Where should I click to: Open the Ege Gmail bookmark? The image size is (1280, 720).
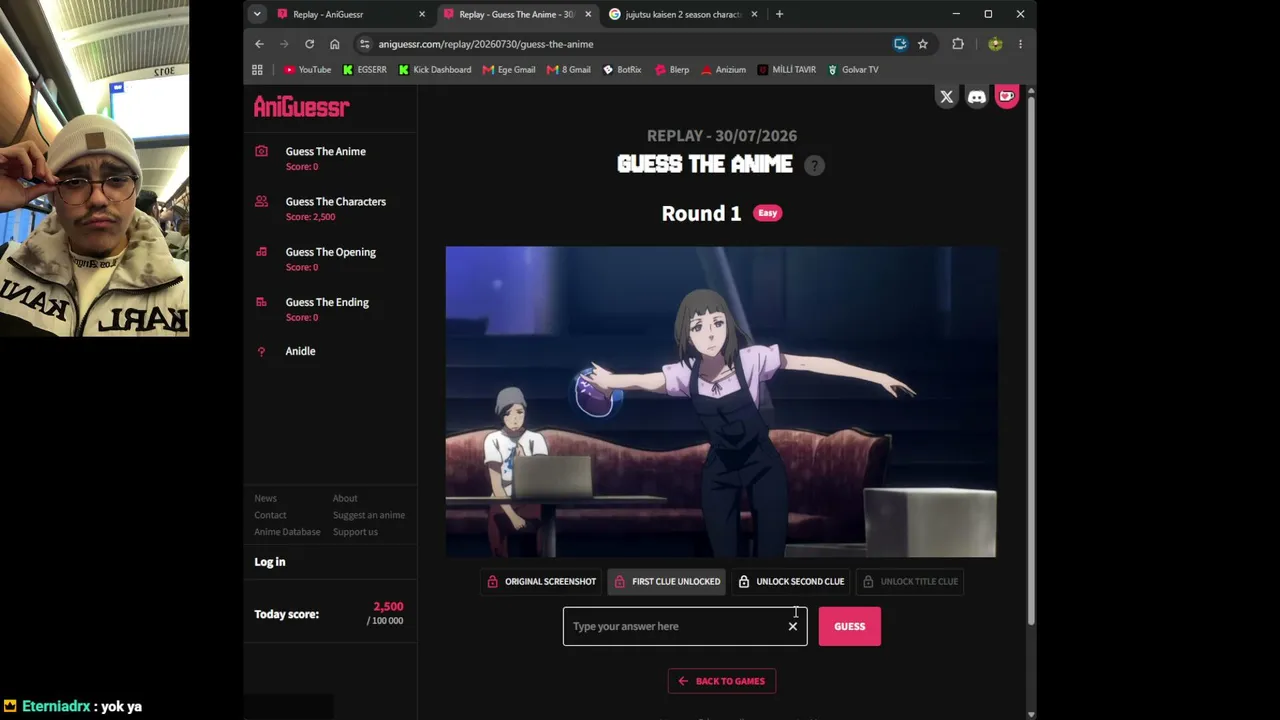509,70
